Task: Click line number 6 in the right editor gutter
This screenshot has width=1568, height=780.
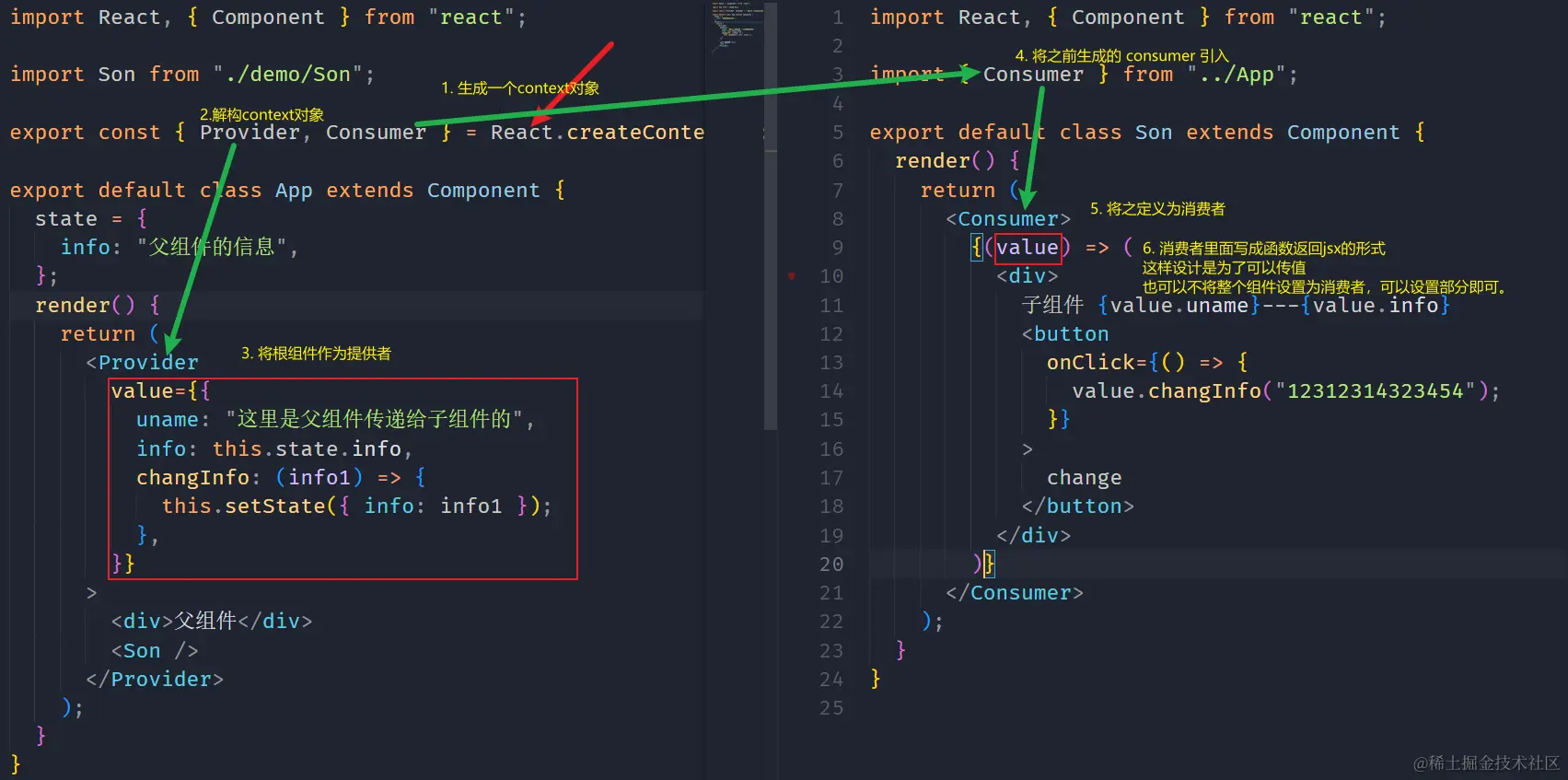Action: coord(837,161)
